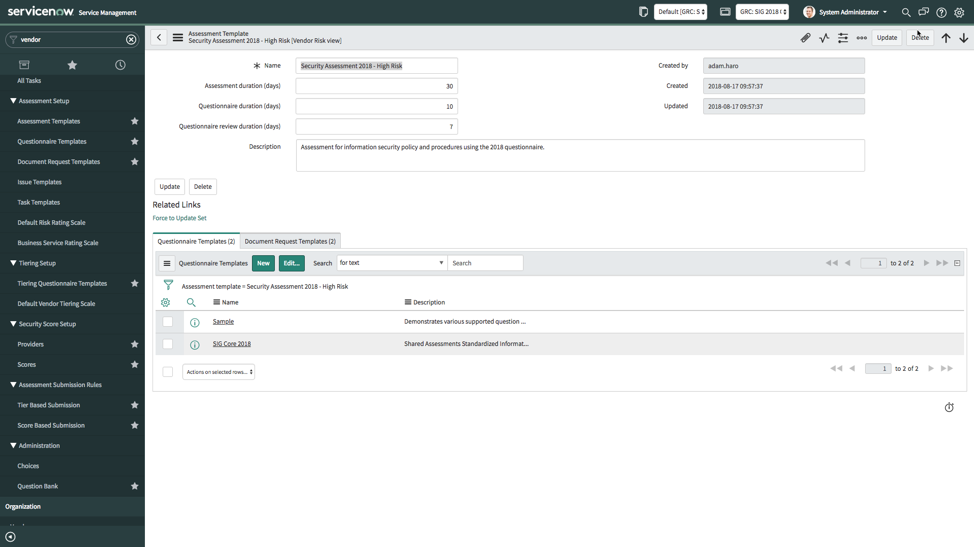Open Default Risk Rating Scale module

(52, 222)
